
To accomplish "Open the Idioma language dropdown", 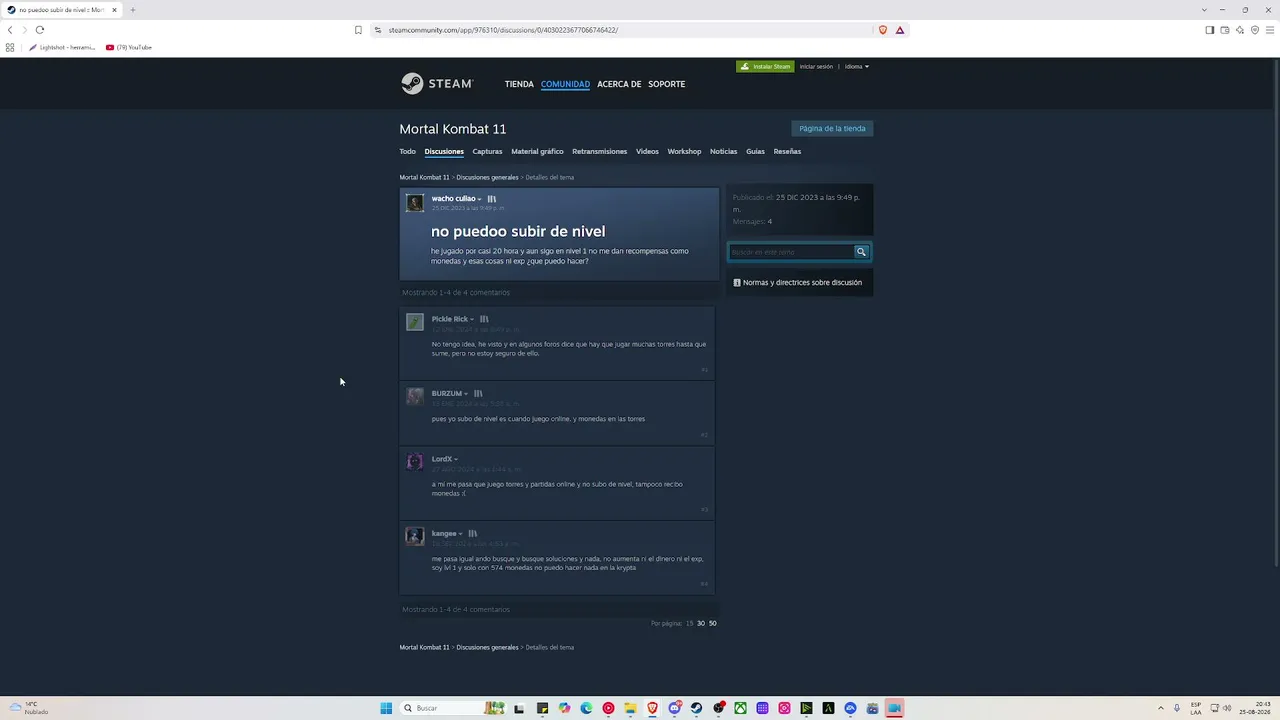I will point(857,67).
